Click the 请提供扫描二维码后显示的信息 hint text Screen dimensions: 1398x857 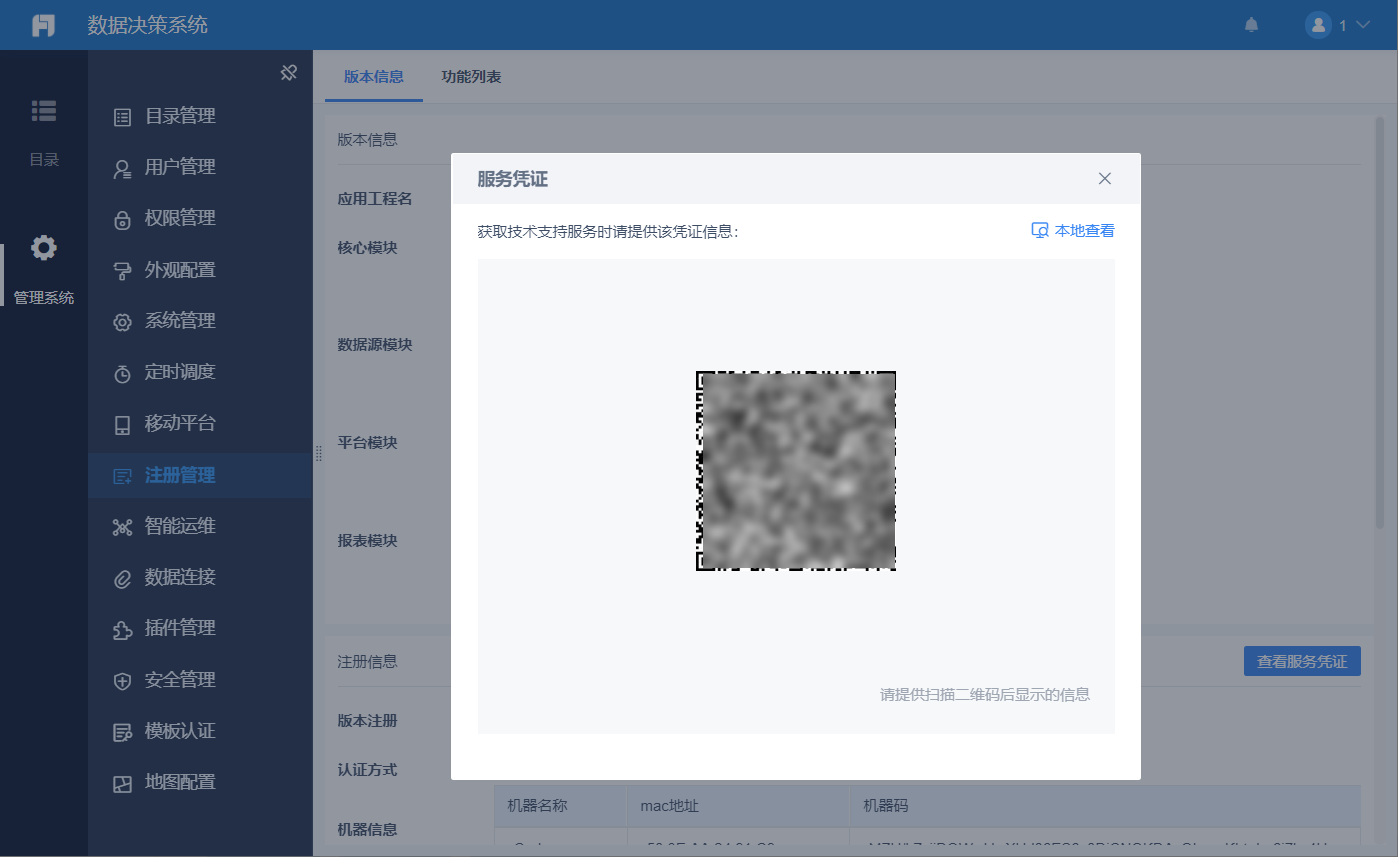click(985, 695)
